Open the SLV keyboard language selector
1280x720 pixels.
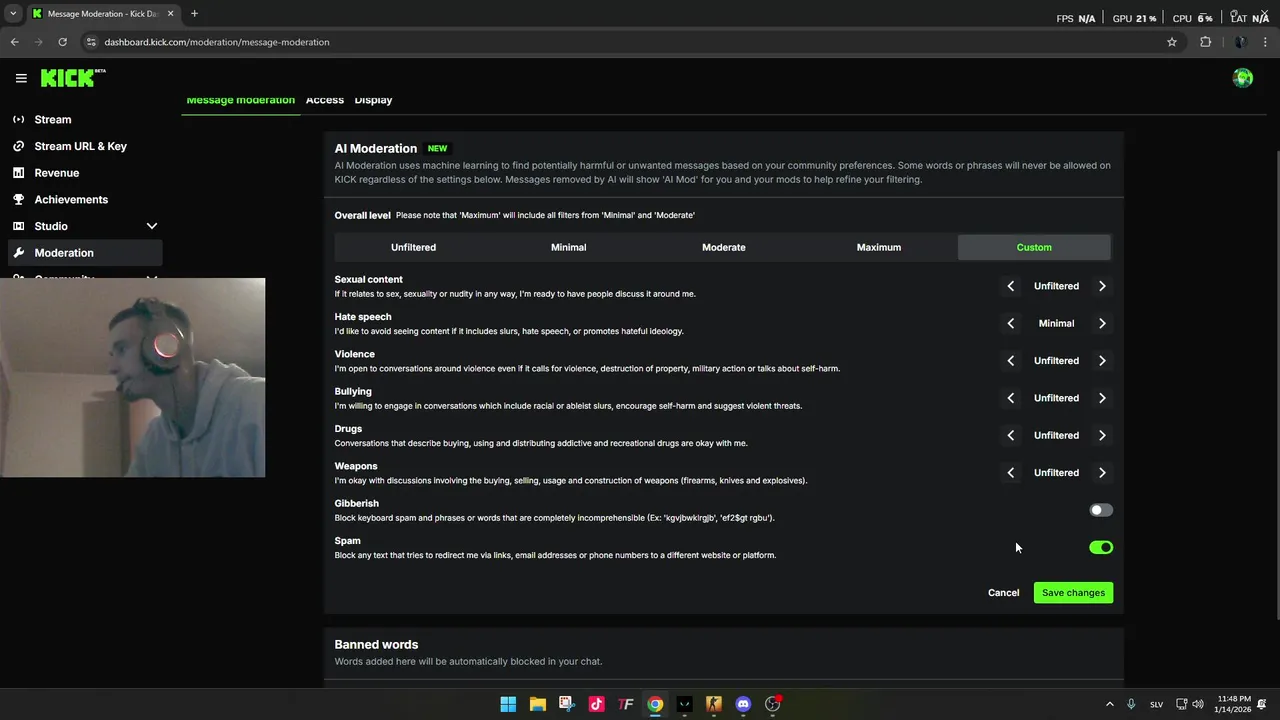tap(1156, 704)
